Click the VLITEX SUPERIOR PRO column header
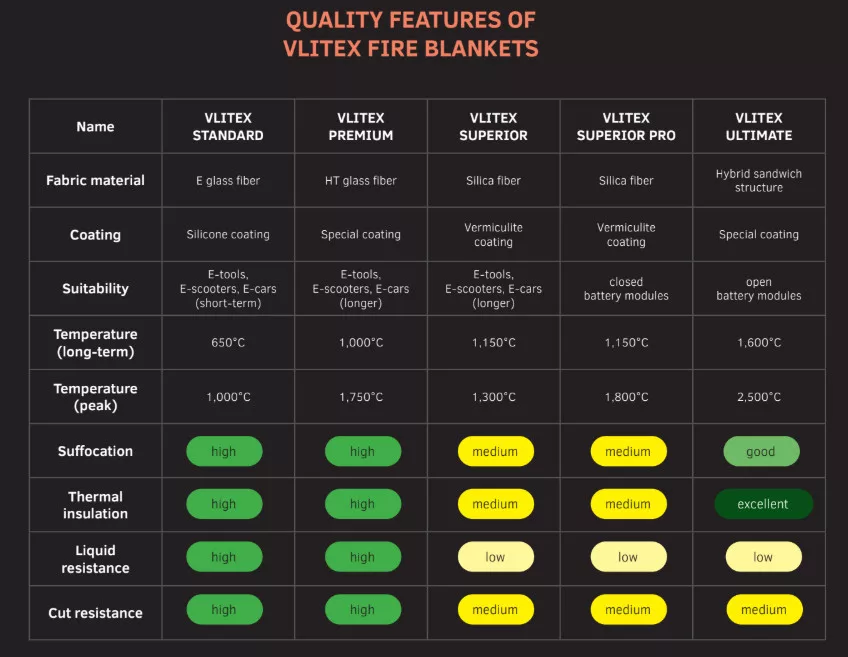Screen dimensions: 848x657 tap(626, 127)
